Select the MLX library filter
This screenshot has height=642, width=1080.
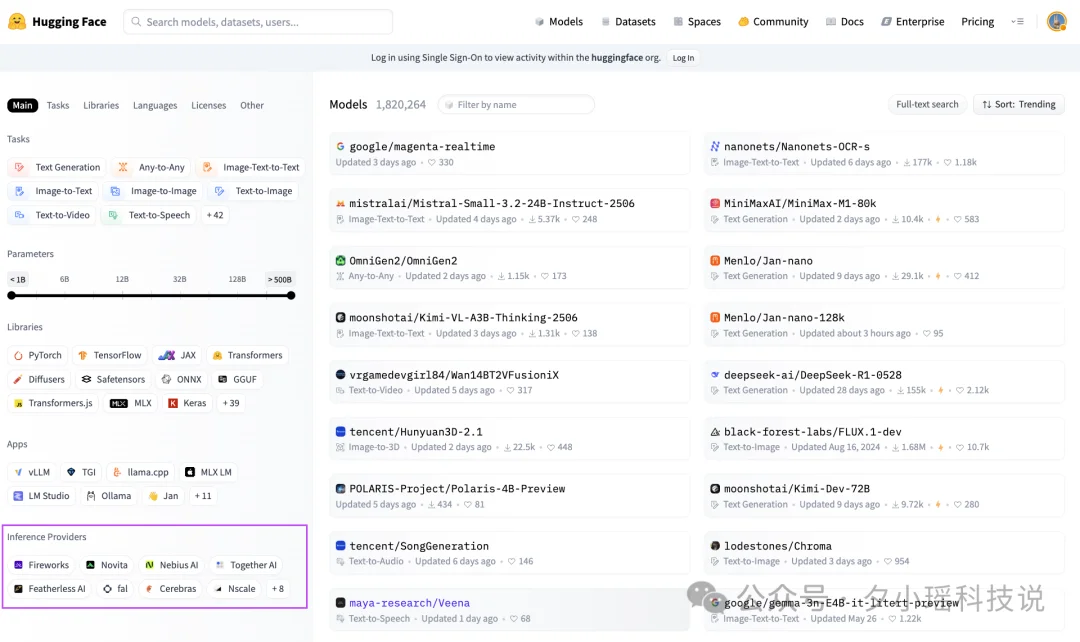point(131,403)
